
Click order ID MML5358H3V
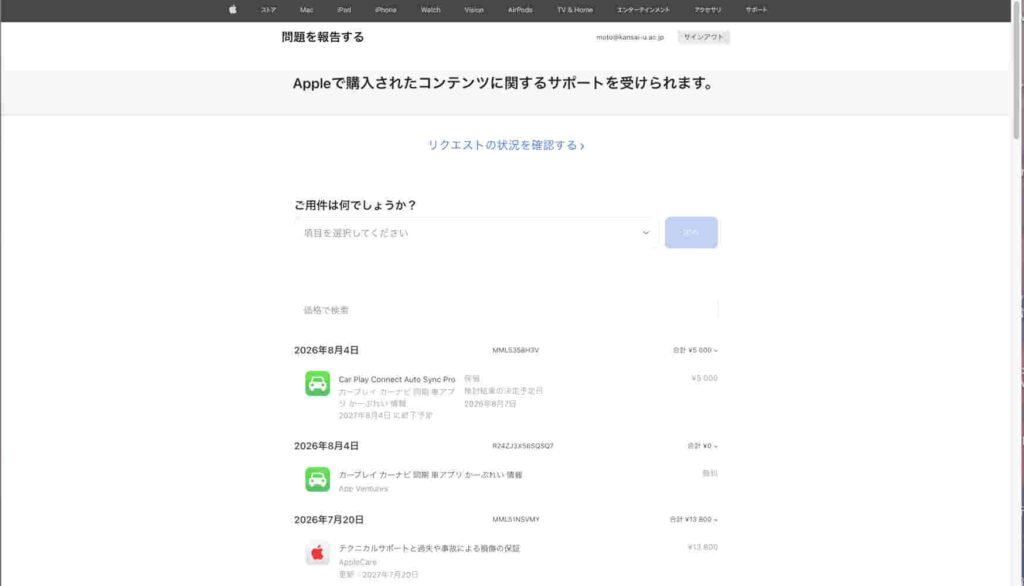515,350
